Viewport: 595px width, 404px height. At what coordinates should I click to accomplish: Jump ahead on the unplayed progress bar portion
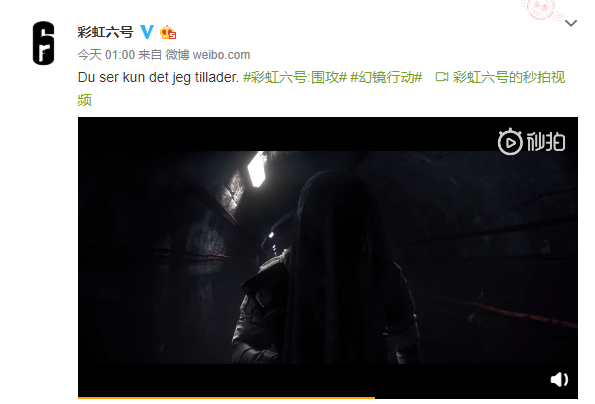[476, 398]
